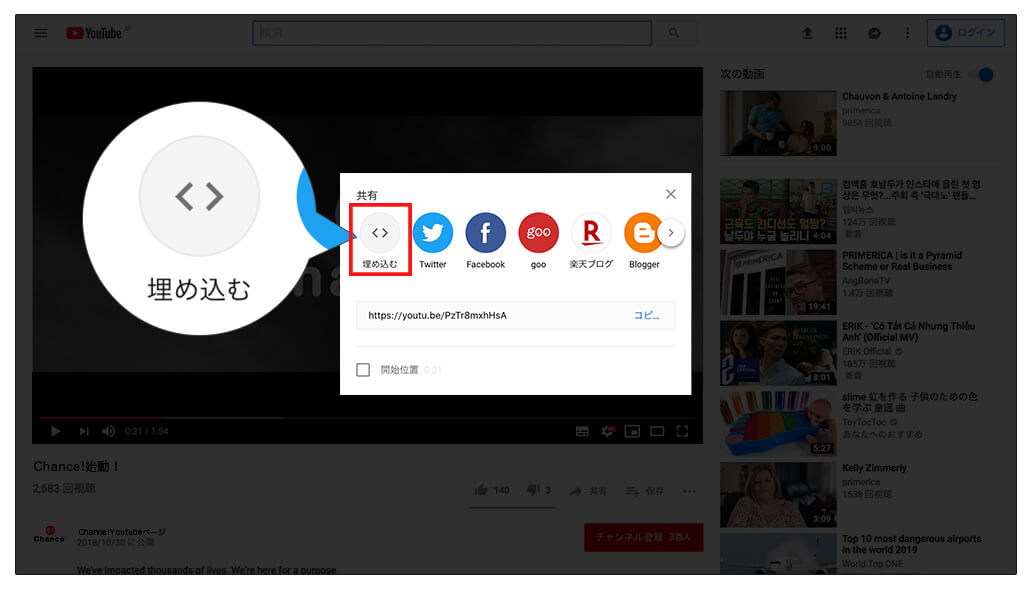This screenshot has height=592, width=1032.
Task: Share the video to Twitter
Action: click(x=432, y=232)
